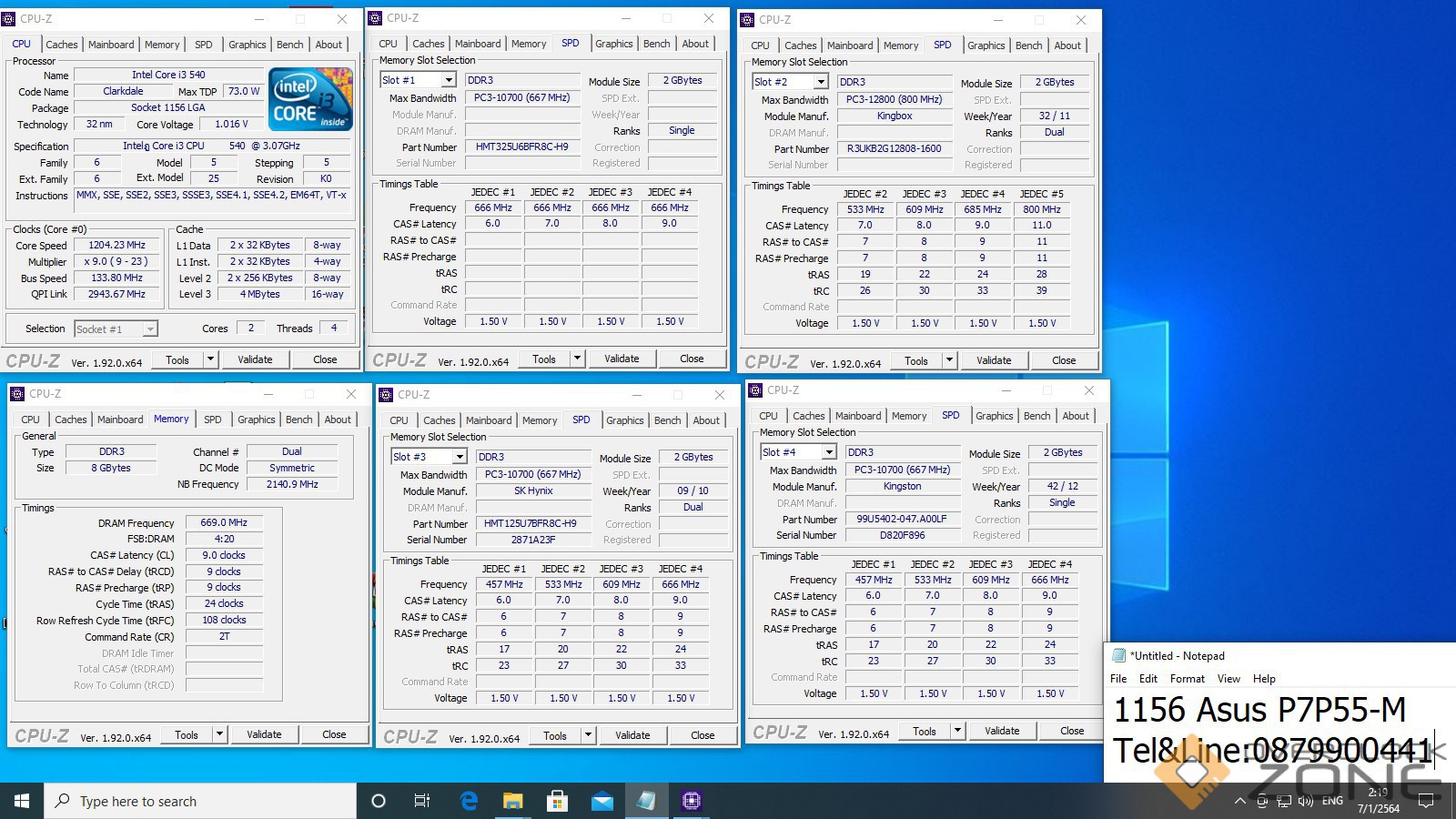1456x819 pixels.
Task: Open the Format menu in Notepad
Action: point(1187,679)
